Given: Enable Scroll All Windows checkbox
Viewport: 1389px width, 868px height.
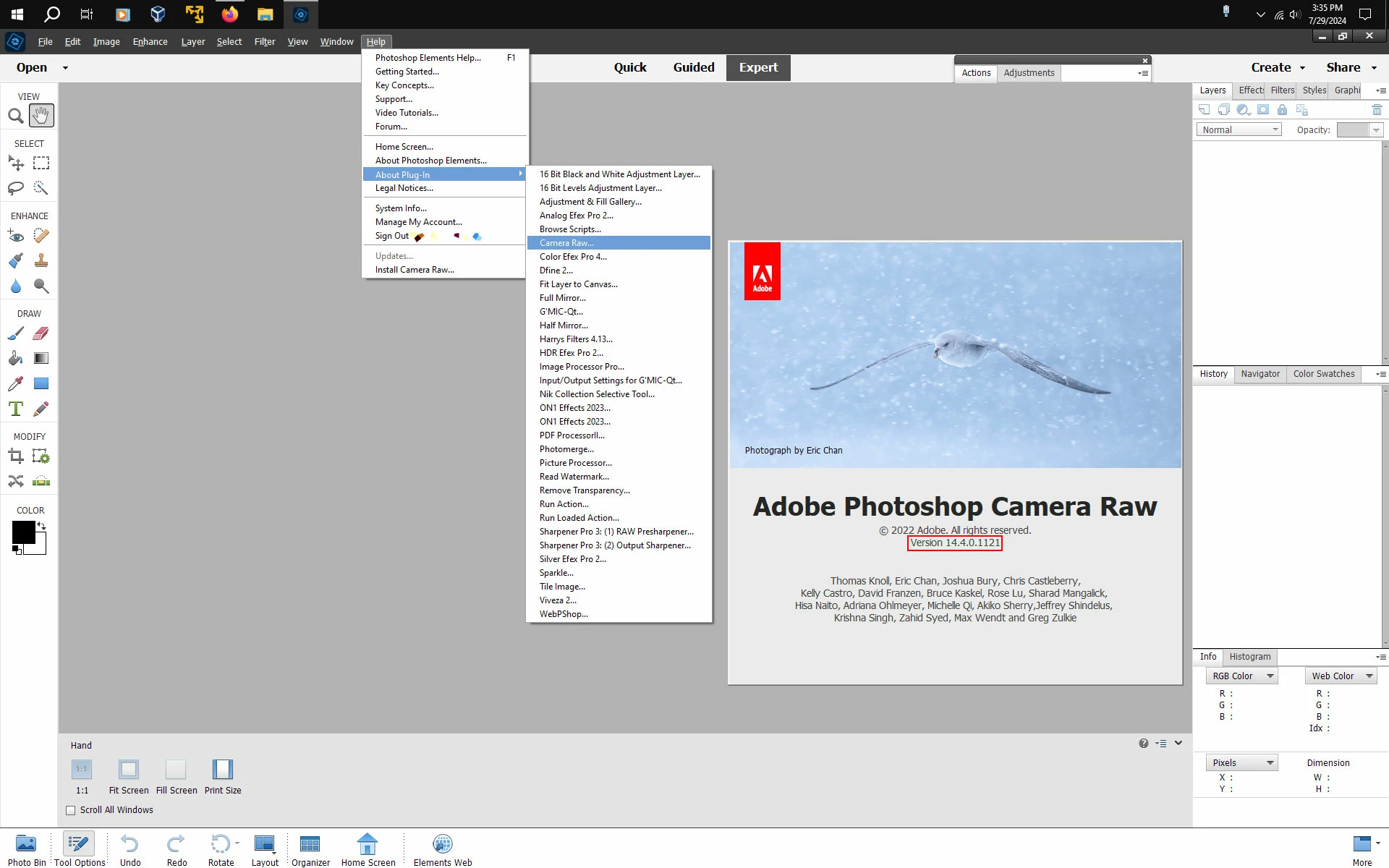Looking at the screenshot, I should [71, 810].
